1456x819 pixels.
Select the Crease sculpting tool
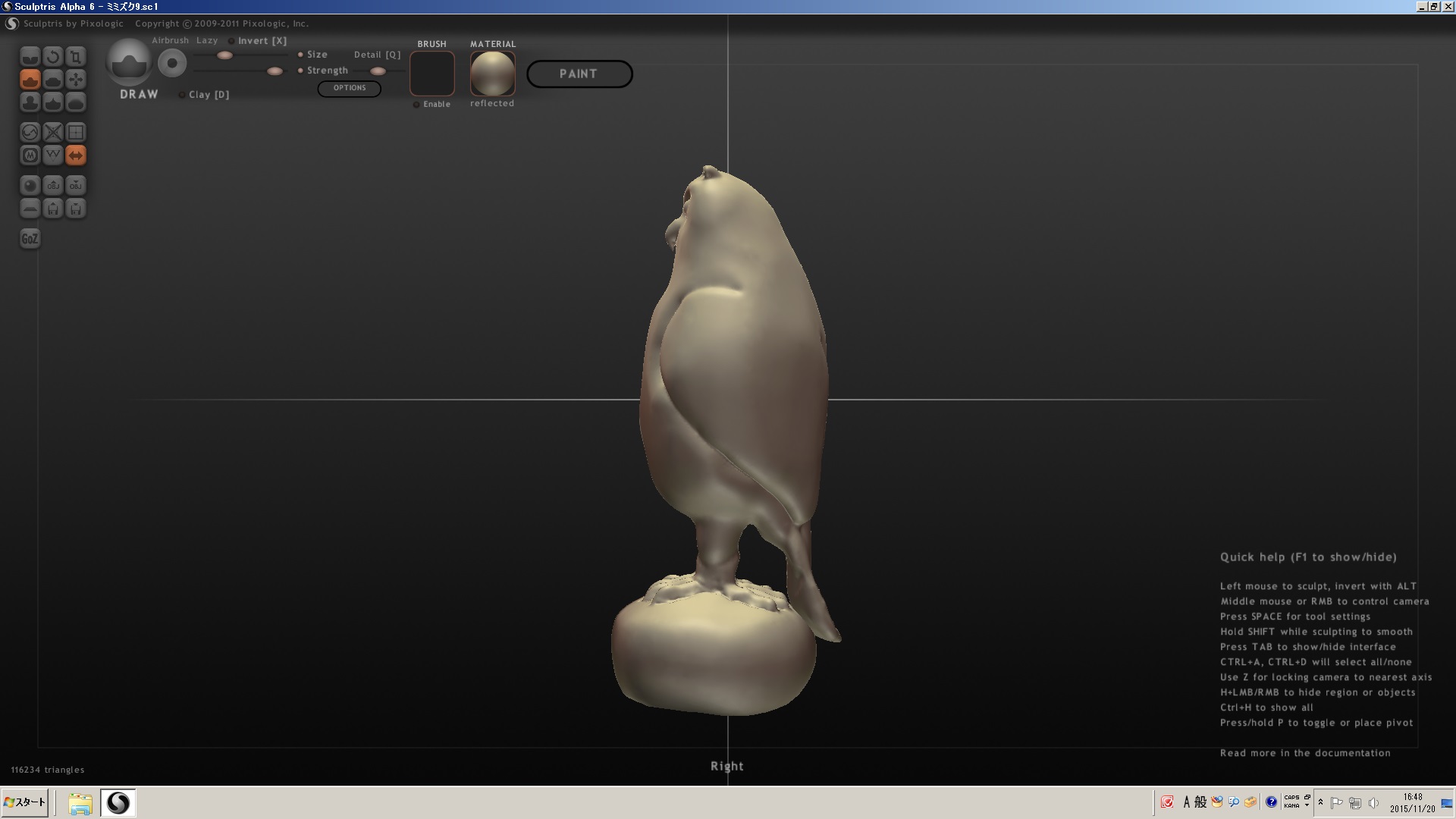tap(30, 57)
